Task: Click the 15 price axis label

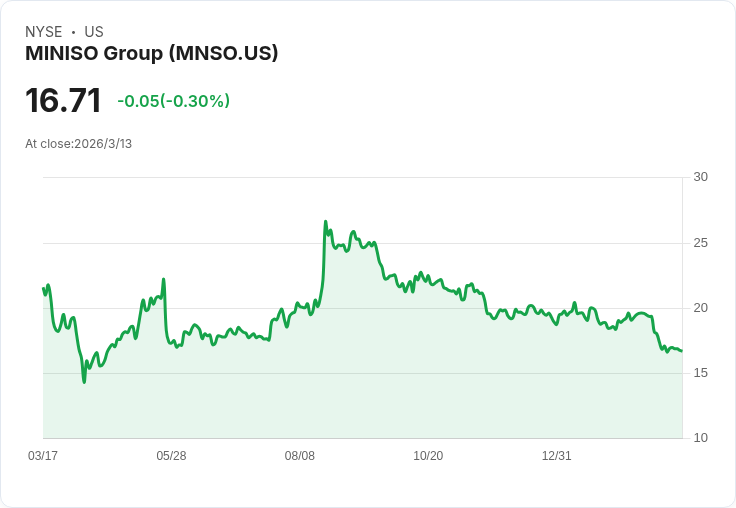Action: point(700,373)
